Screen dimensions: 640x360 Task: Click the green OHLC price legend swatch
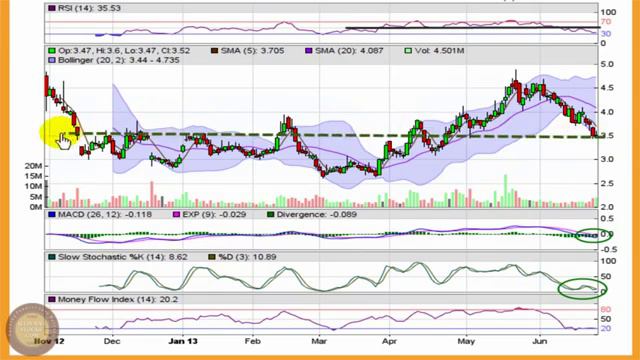click(52, 51)
